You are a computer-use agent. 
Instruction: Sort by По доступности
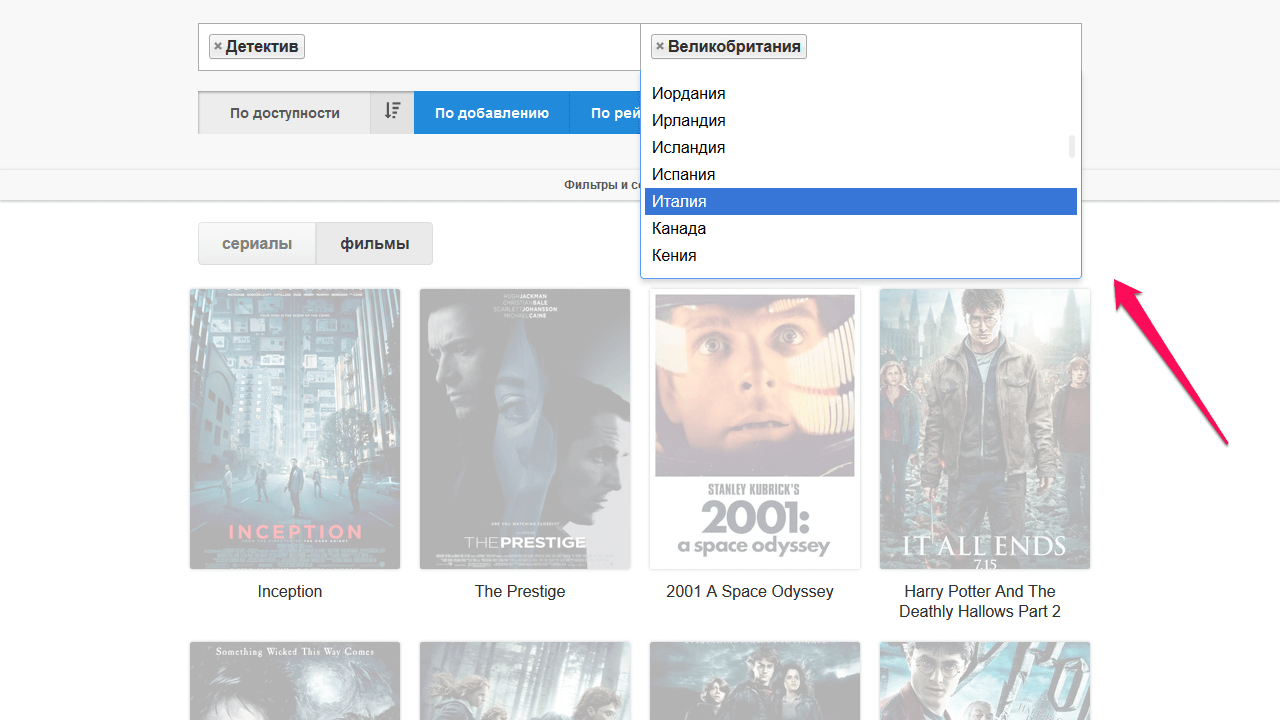tap(285, 113)
